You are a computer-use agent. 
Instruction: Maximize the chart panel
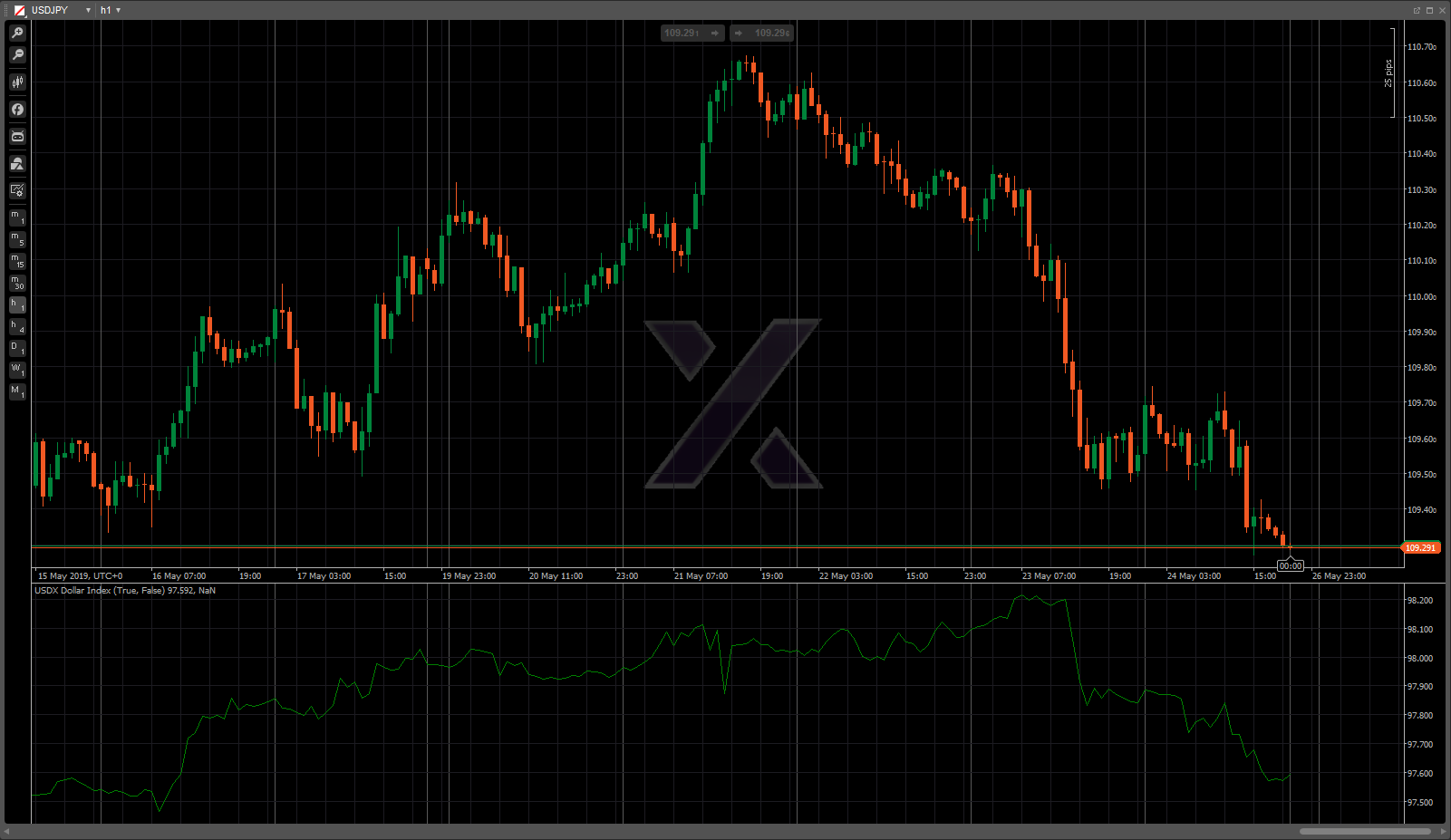click(1429, 10)
